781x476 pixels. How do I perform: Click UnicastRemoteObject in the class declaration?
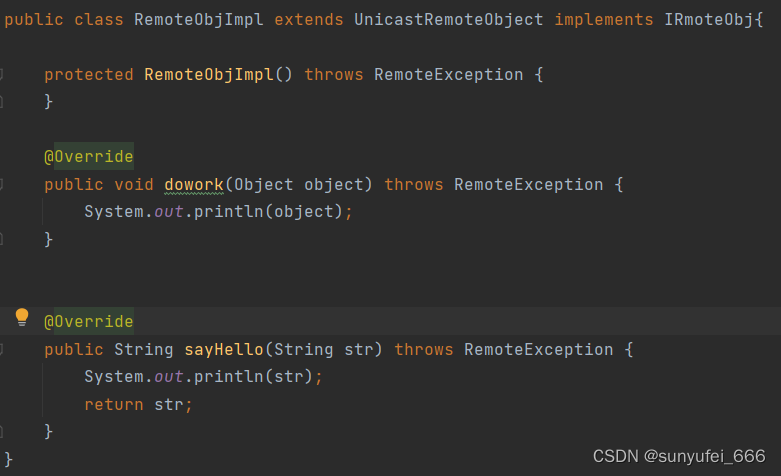pos(448,19)
